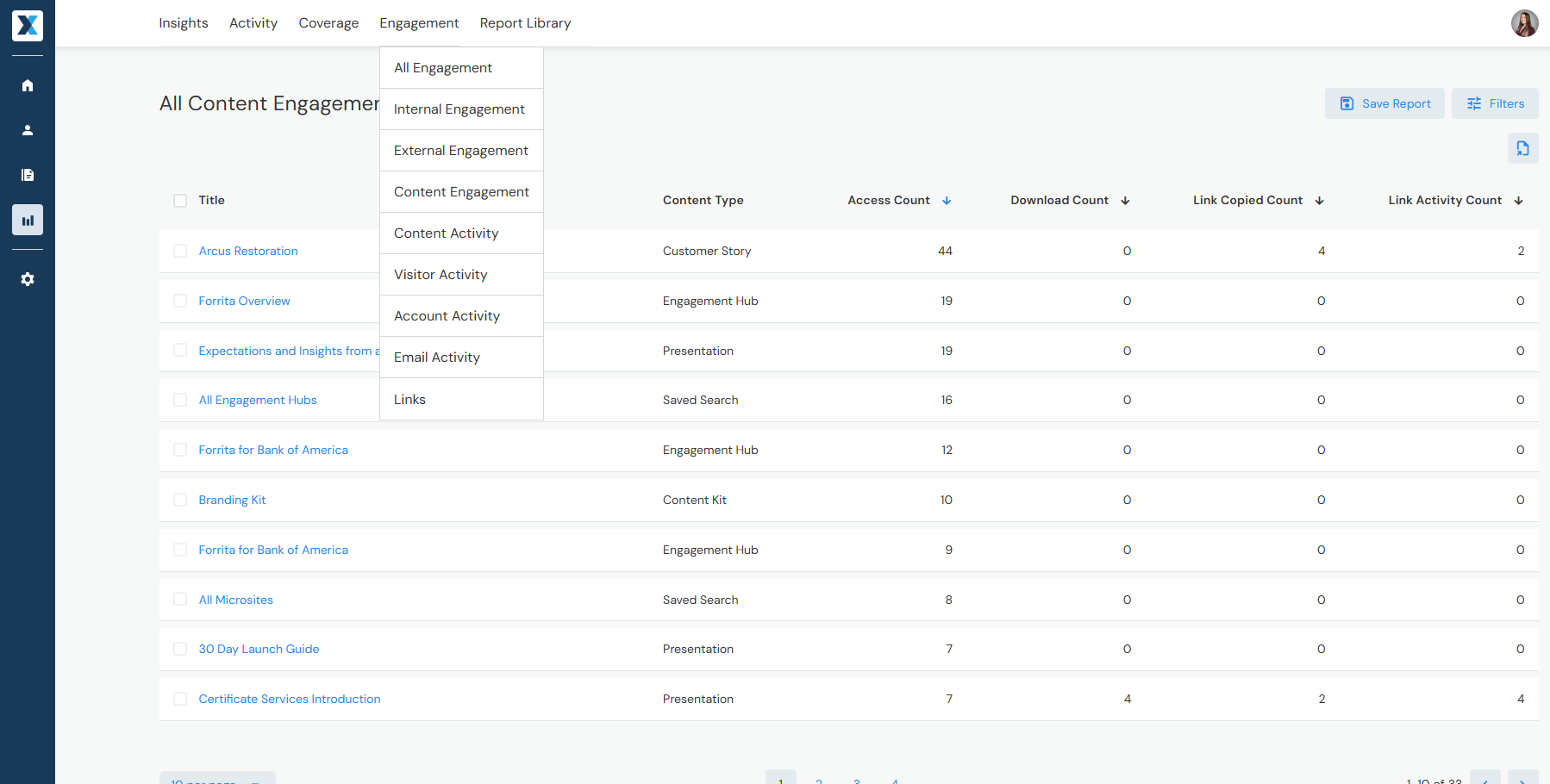This screenshot has height=784, width=1550.
Task: Open the documents section in the sidebar
Action: click(28, 175)
